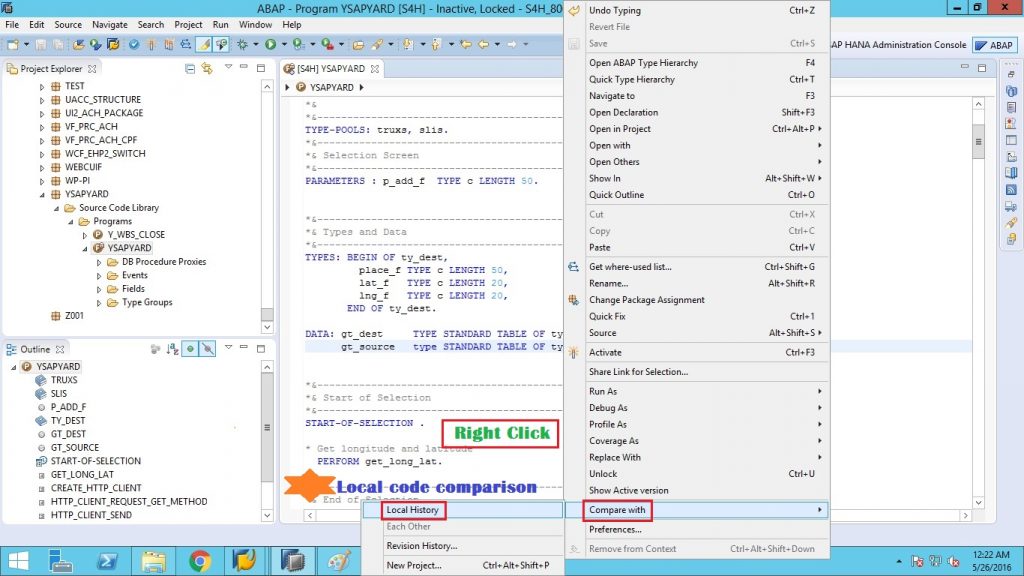The height and width of the screenshot is (576, 1024).
Task: Click the Debug bug toolbar icon
Action: coord(242,44)
